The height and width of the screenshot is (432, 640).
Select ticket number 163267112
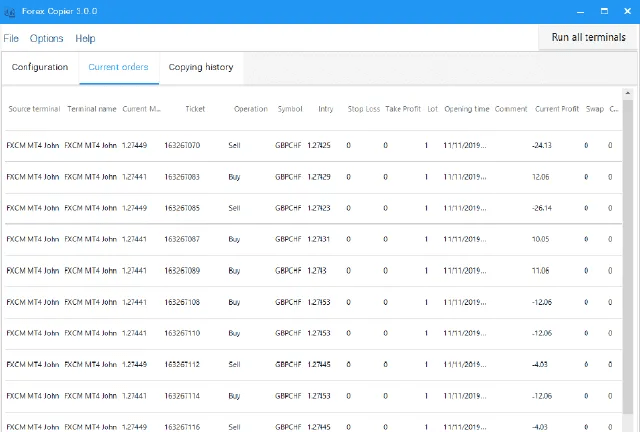[x=182, y=364]
